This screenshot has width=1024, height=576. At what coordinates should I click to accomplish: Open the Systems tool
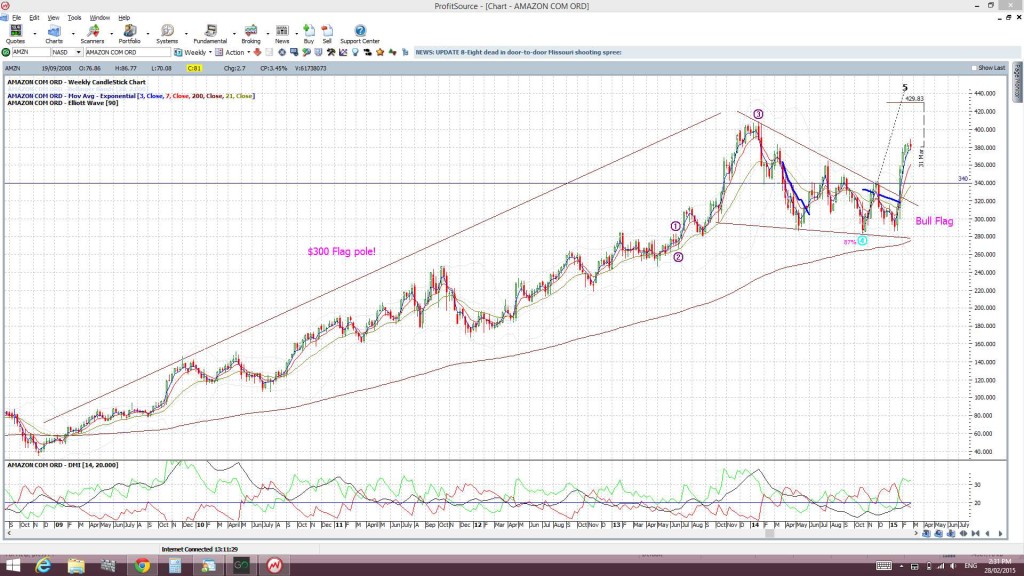click(x=167, y=34)
